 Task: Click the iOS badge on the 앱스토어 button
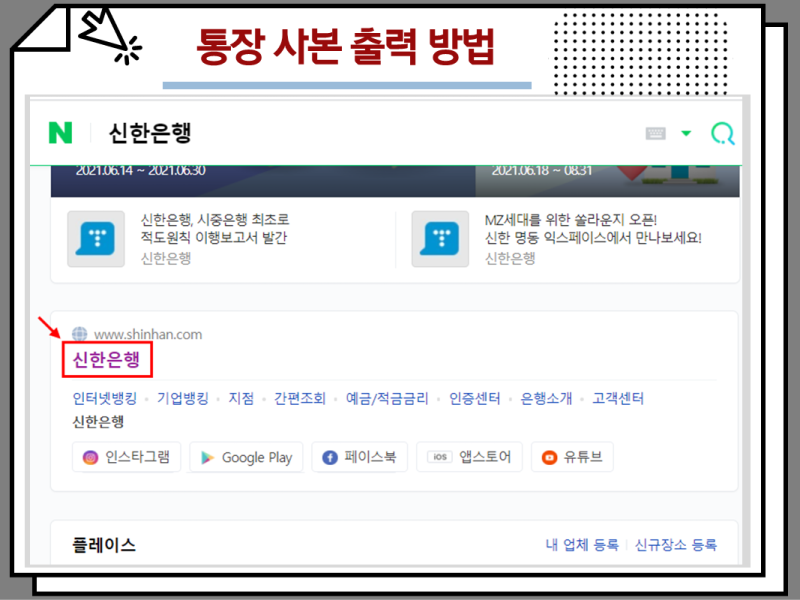pyautogui.click(x=437, y=456)
